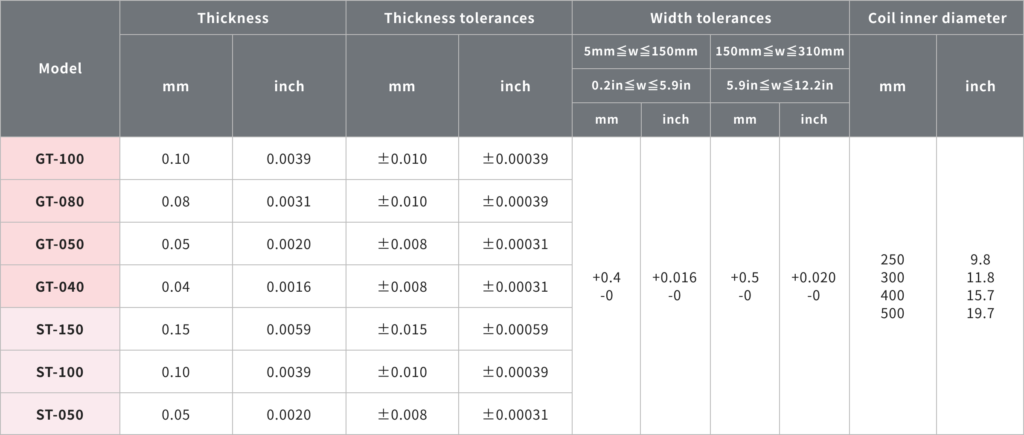The height and width of the screenshot is (435, 1024).
Task: Select the 5.9in≦w≦12.2in subheader
Action: [x=780, y=86]
